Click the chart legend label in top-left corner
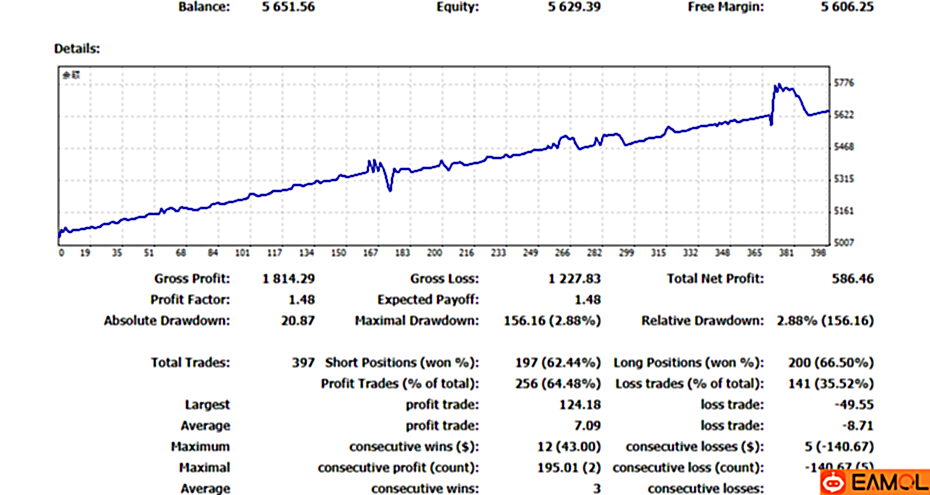 69,75
